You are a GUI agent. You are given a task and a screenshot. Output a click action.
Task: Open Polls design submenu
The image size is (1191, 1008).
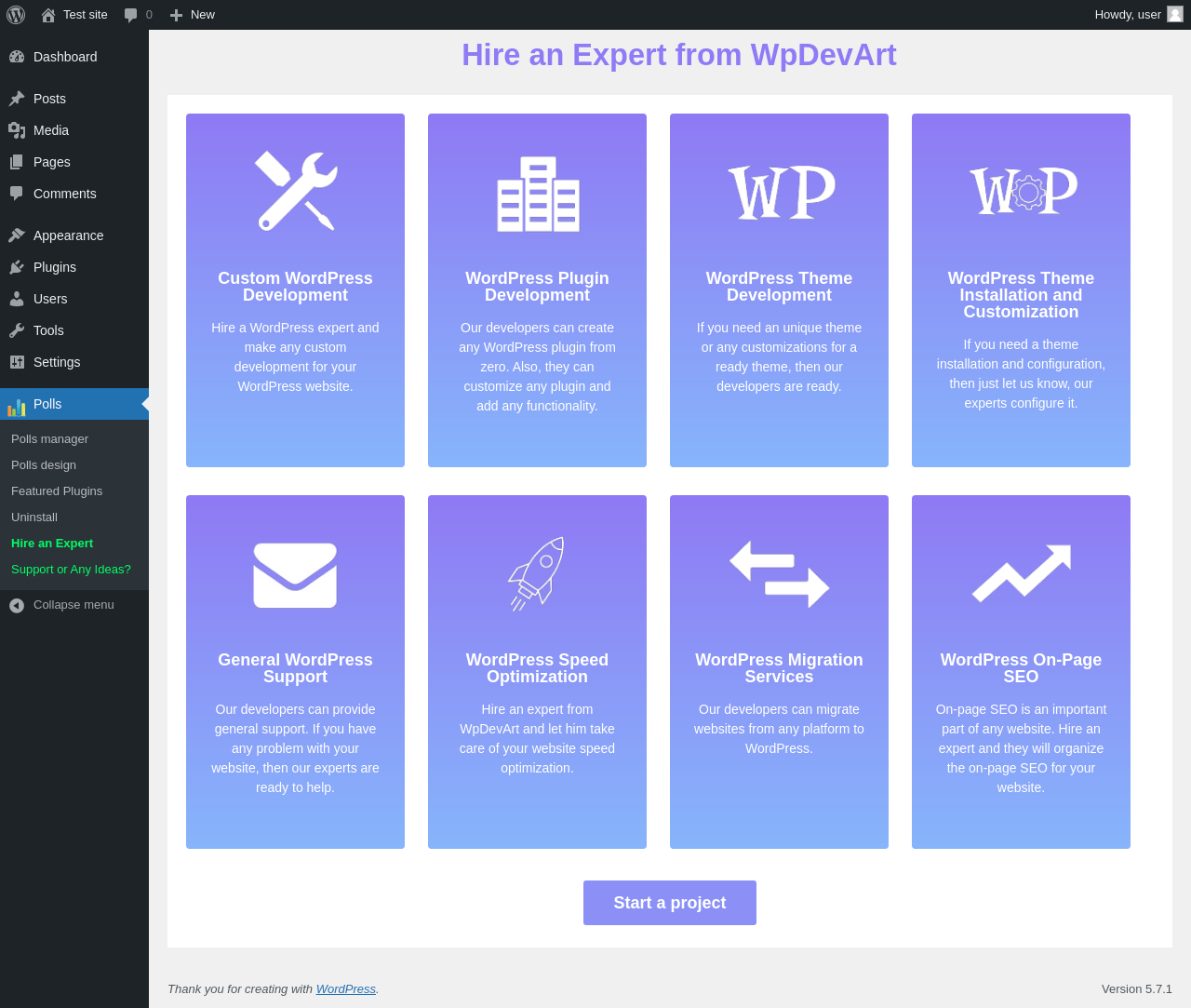tap(44, 465)
